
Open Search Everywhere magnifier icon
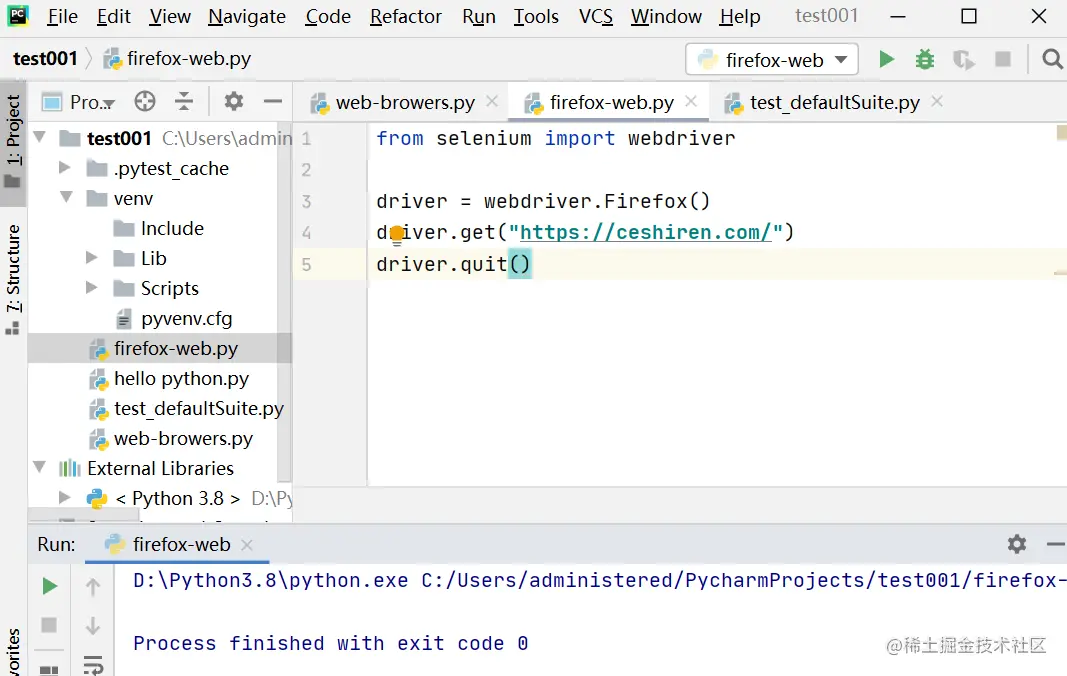tap(1052, 60)
